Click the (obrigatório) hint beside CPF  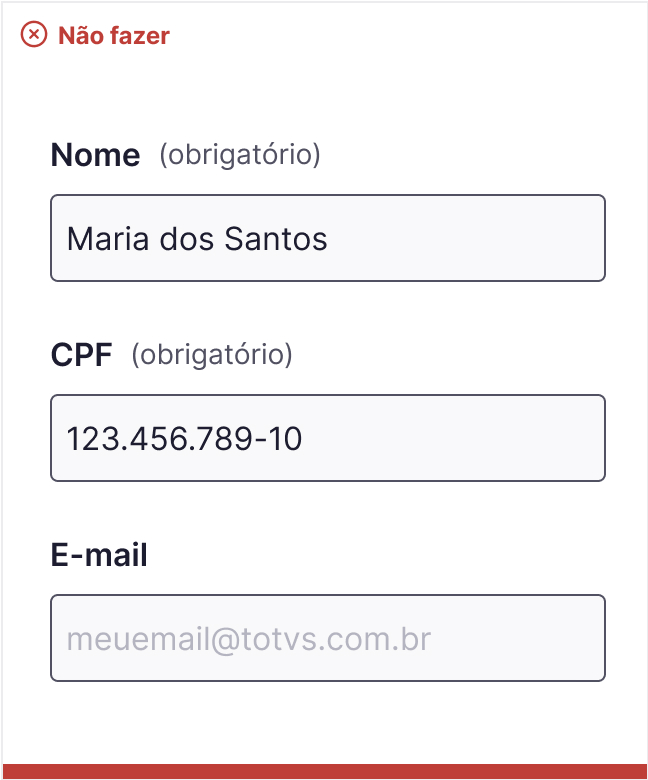click(212, 355)
